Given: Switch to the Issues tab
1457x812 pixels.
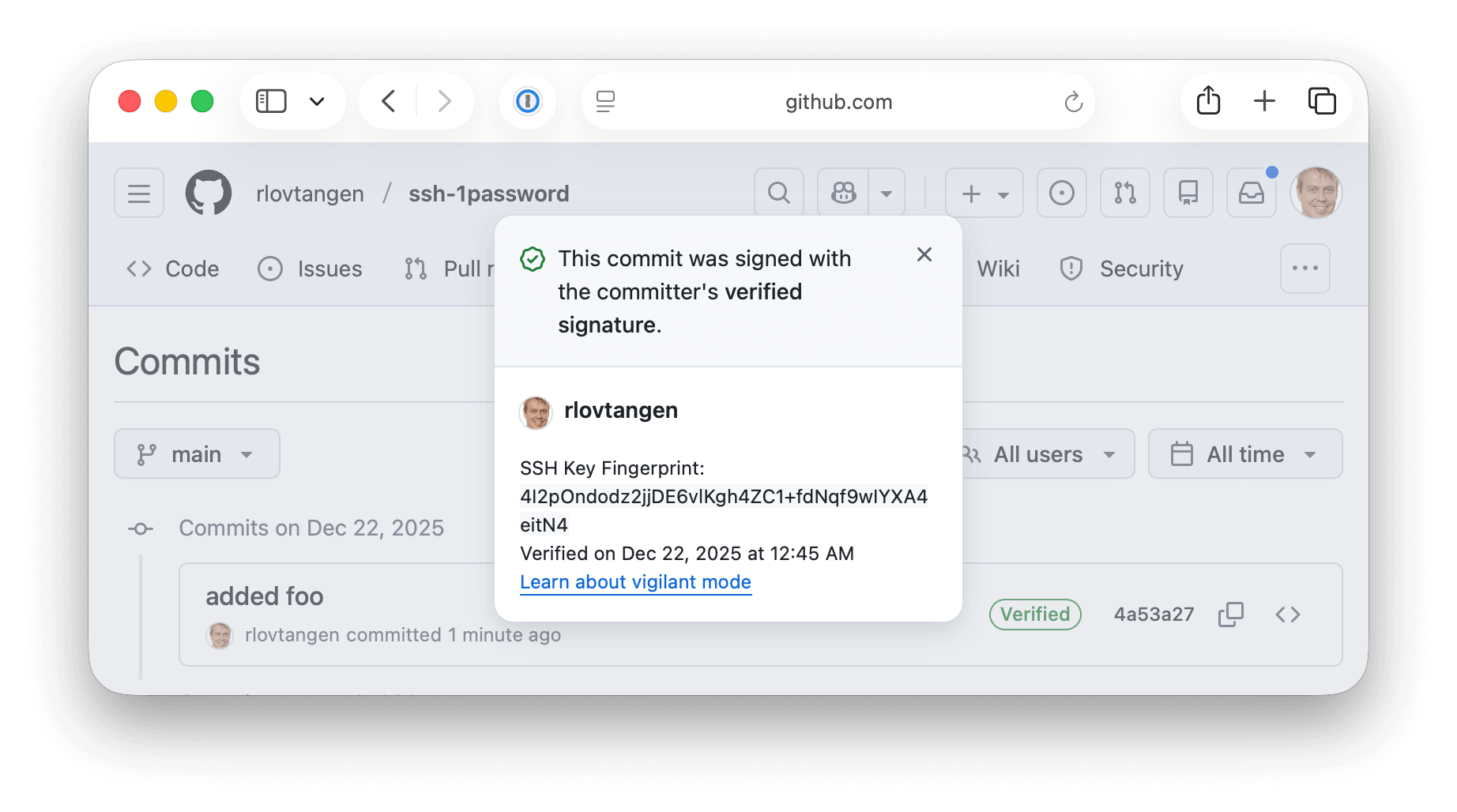Looking at the screenshot, I should [x=311, y=269].
